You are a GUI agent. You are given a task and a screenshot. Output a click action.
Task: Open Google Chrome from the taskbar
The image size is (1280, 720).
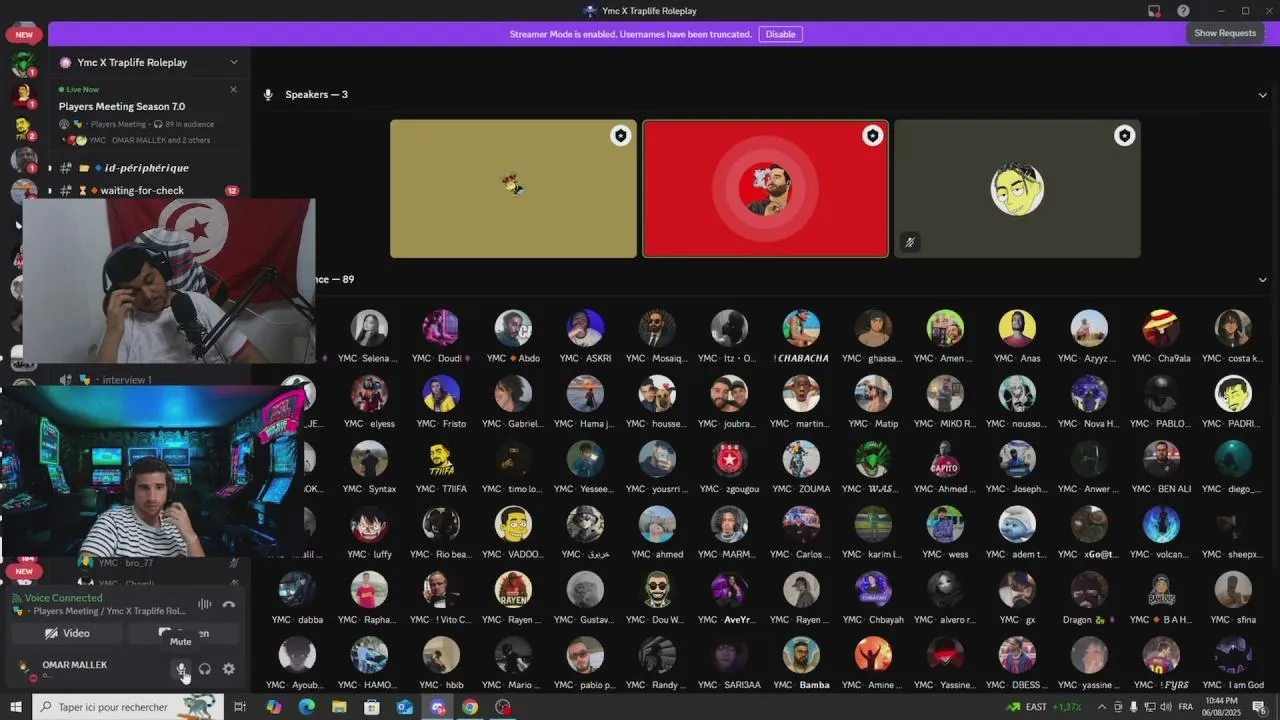coord(470,707)
